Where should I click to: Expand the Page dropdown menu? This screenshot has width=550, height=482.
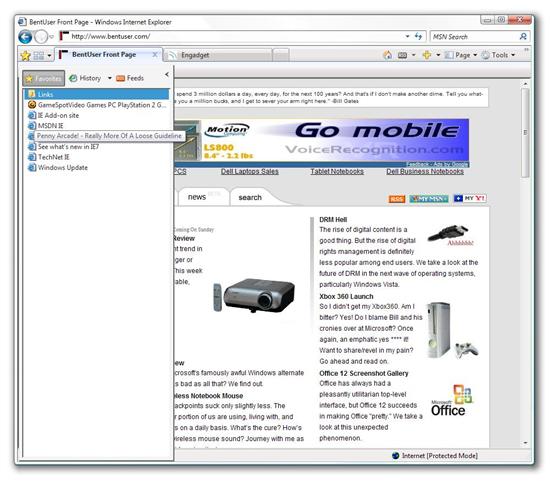pyautogui.click(x=461, y=55)
